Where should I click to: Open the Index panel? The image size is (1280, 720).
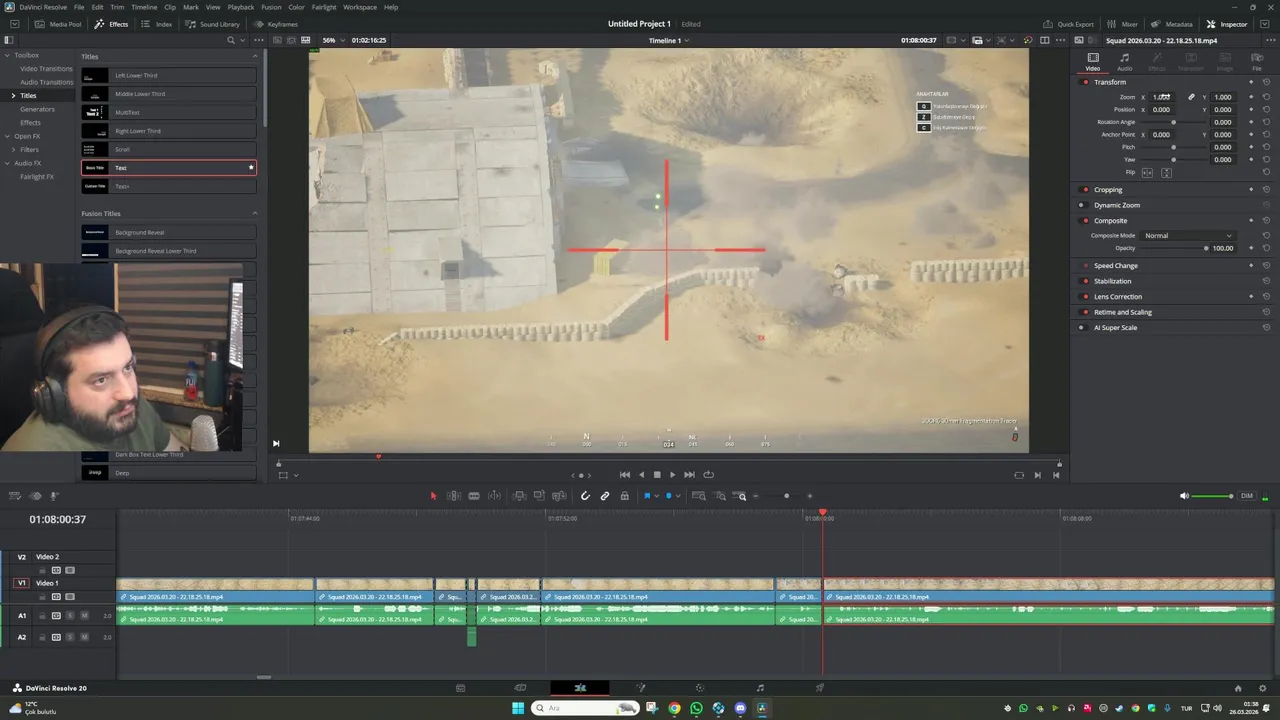pyautogui.click(x=157, y=24)
